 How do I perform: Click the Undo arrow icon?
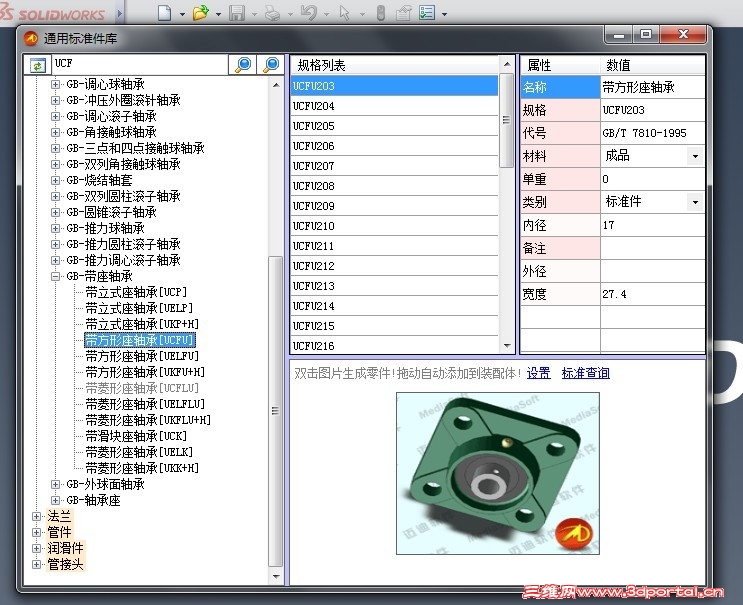point(309,13)
